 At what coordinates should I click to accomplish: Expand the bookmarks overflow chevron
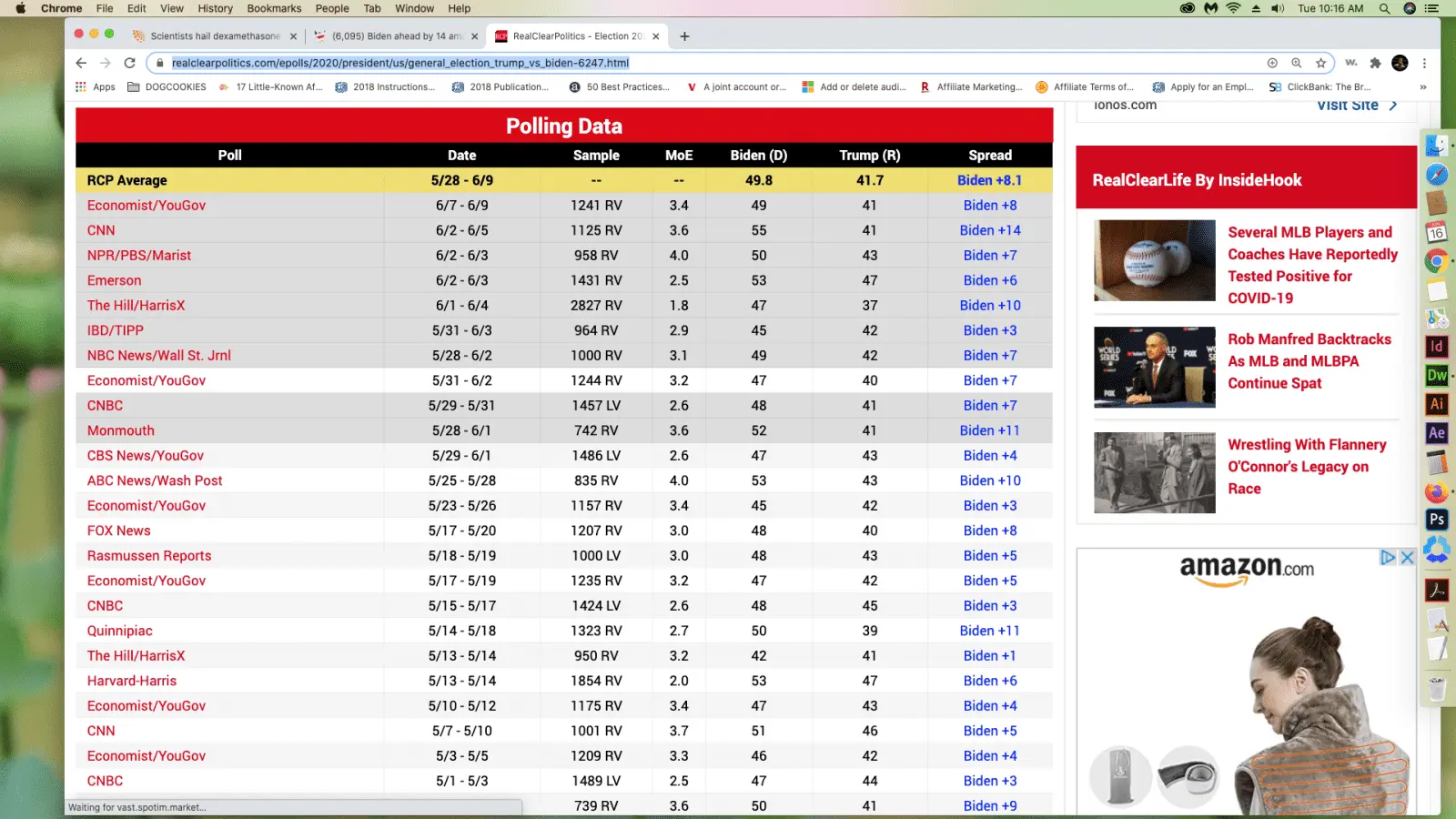pyautogui.click(x=1424, y=86)
